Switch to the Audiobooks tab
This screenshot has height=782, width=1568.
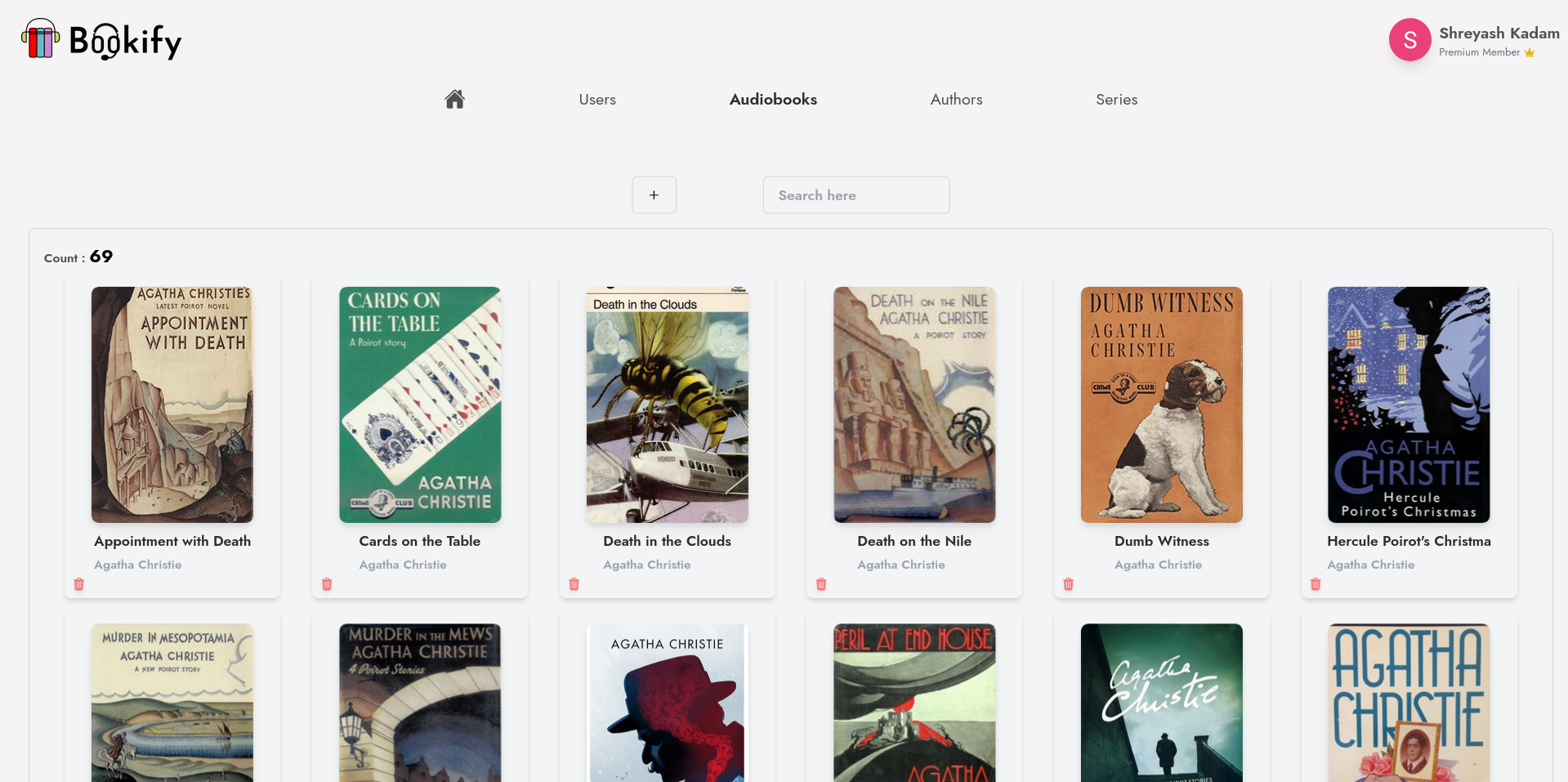[773, 100]
